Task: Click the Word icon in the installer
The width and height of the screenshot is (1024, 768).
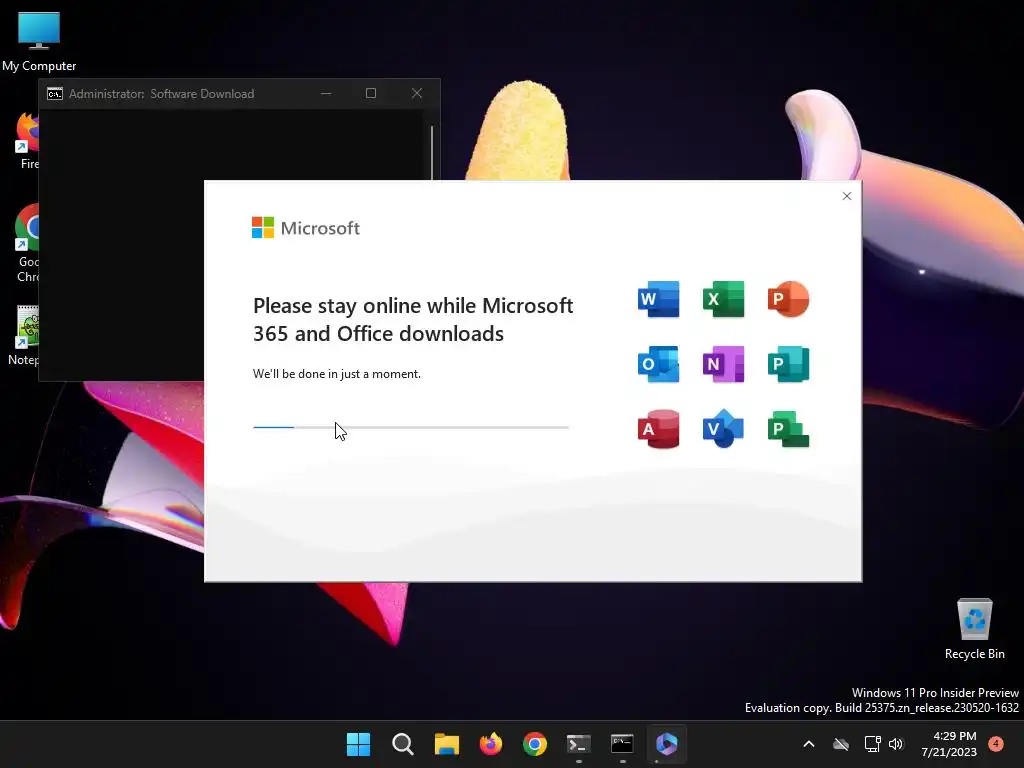Action: (658, 299)
